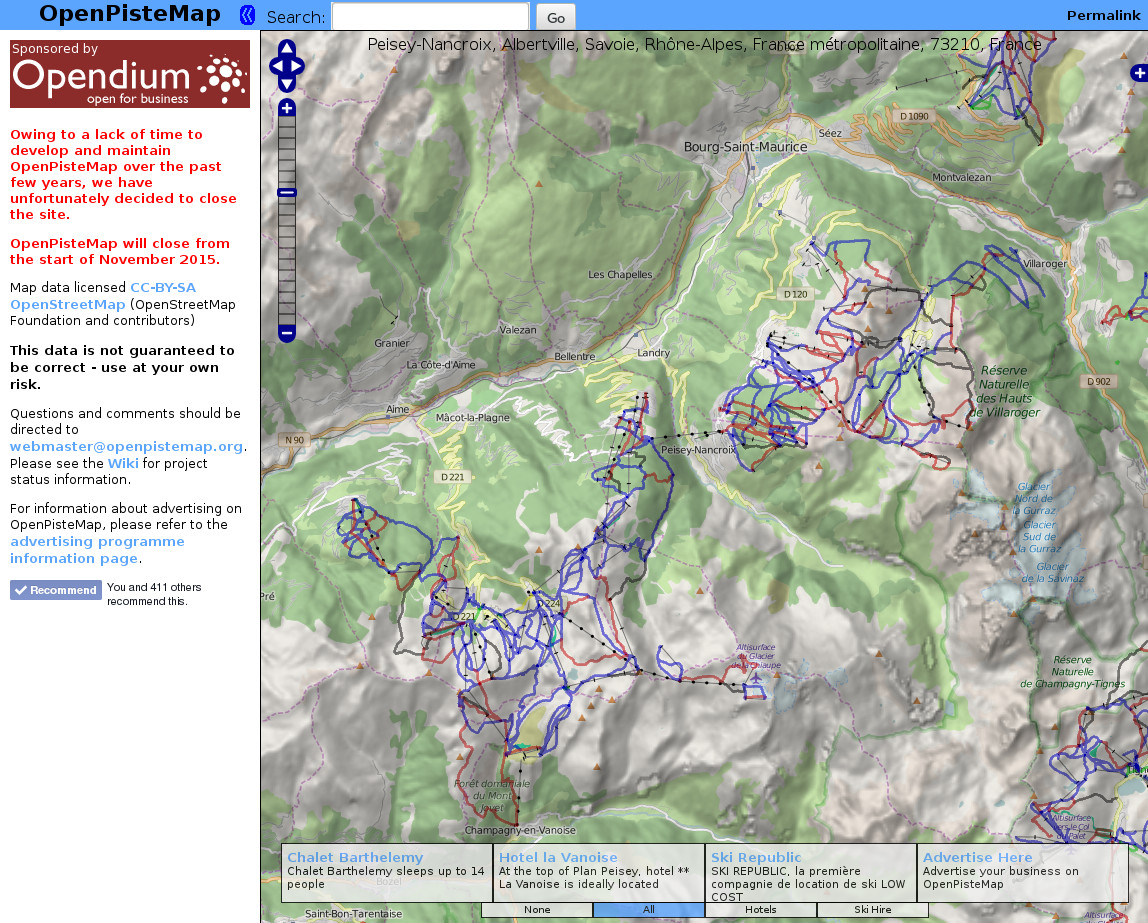Screen dimensions: 1148x923
Task: Open the OpenStreetMap link
Action: [67, 304]
